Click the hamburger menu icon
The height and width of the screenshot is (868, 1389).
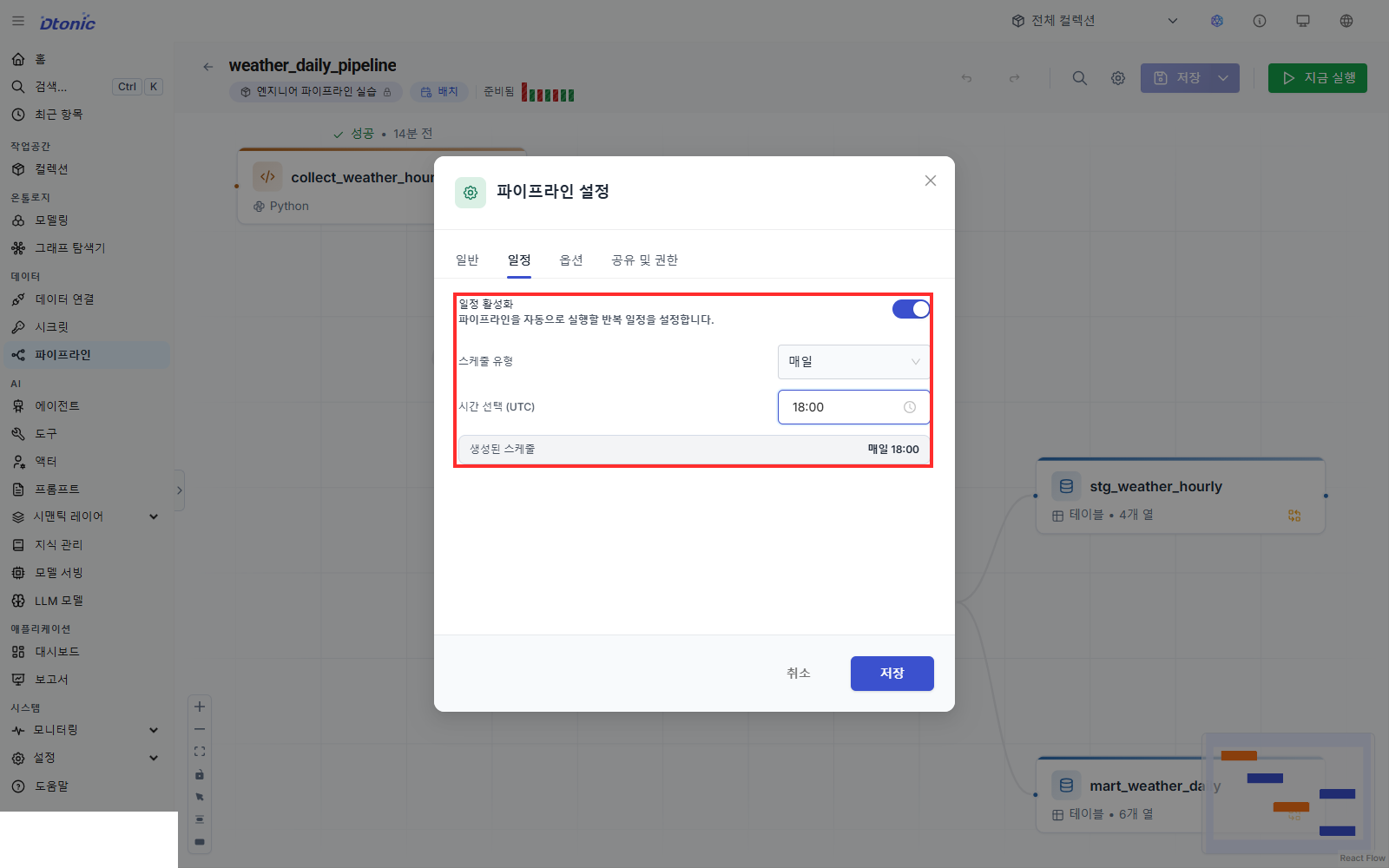coord(18,21)
